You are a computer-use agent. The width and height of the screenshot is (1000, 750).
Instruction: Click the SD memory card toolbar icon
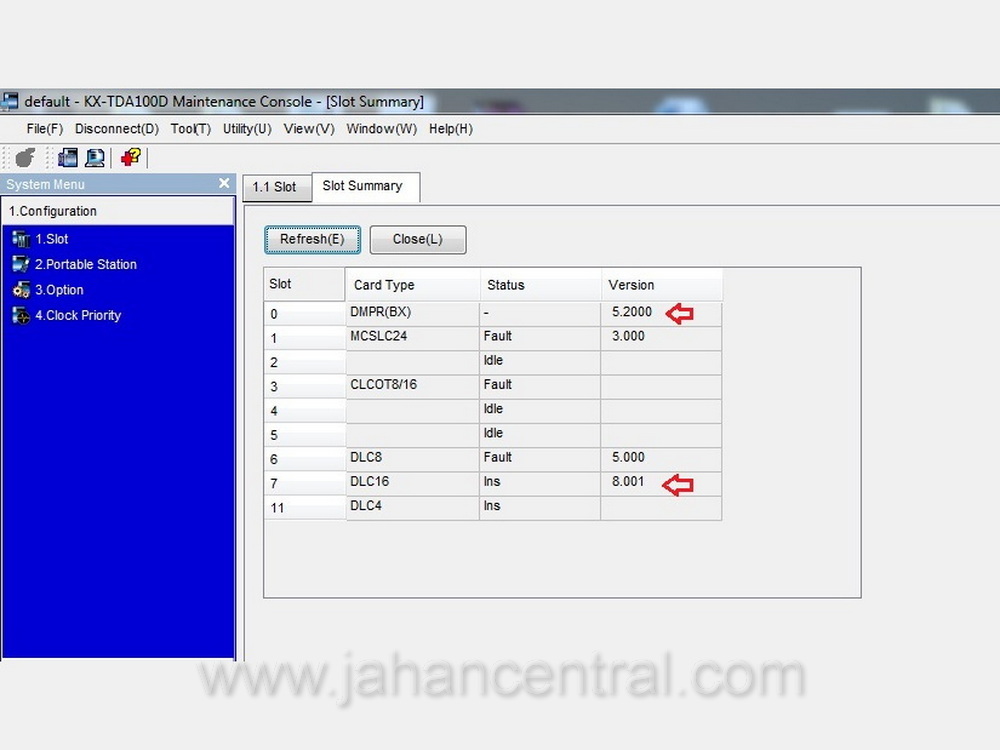[x=68, y=157]
